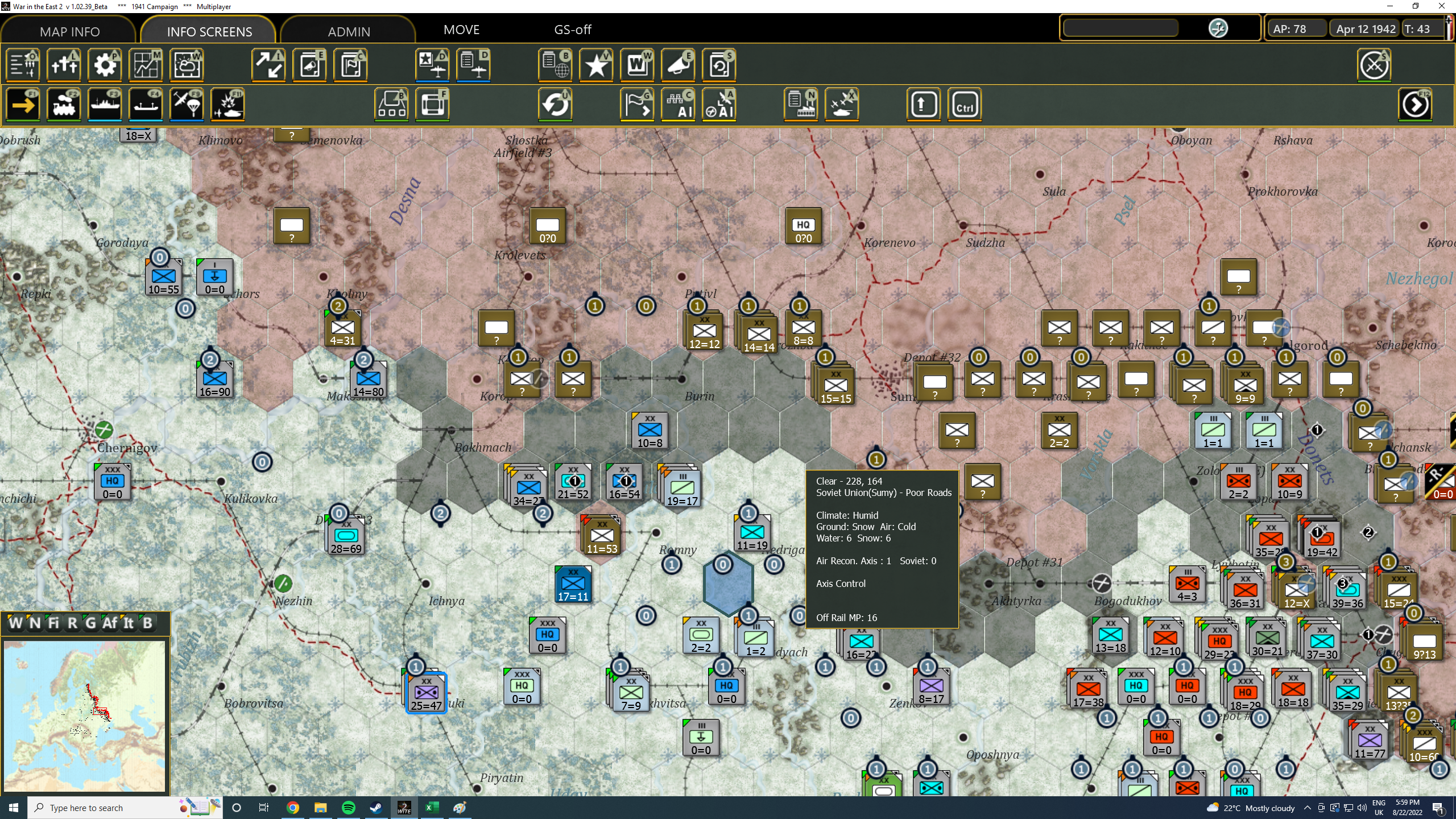Viewport: 1456px width, 819px height.
Task: Switch to the MAP INFO tab
Action: tap(69, 31)
